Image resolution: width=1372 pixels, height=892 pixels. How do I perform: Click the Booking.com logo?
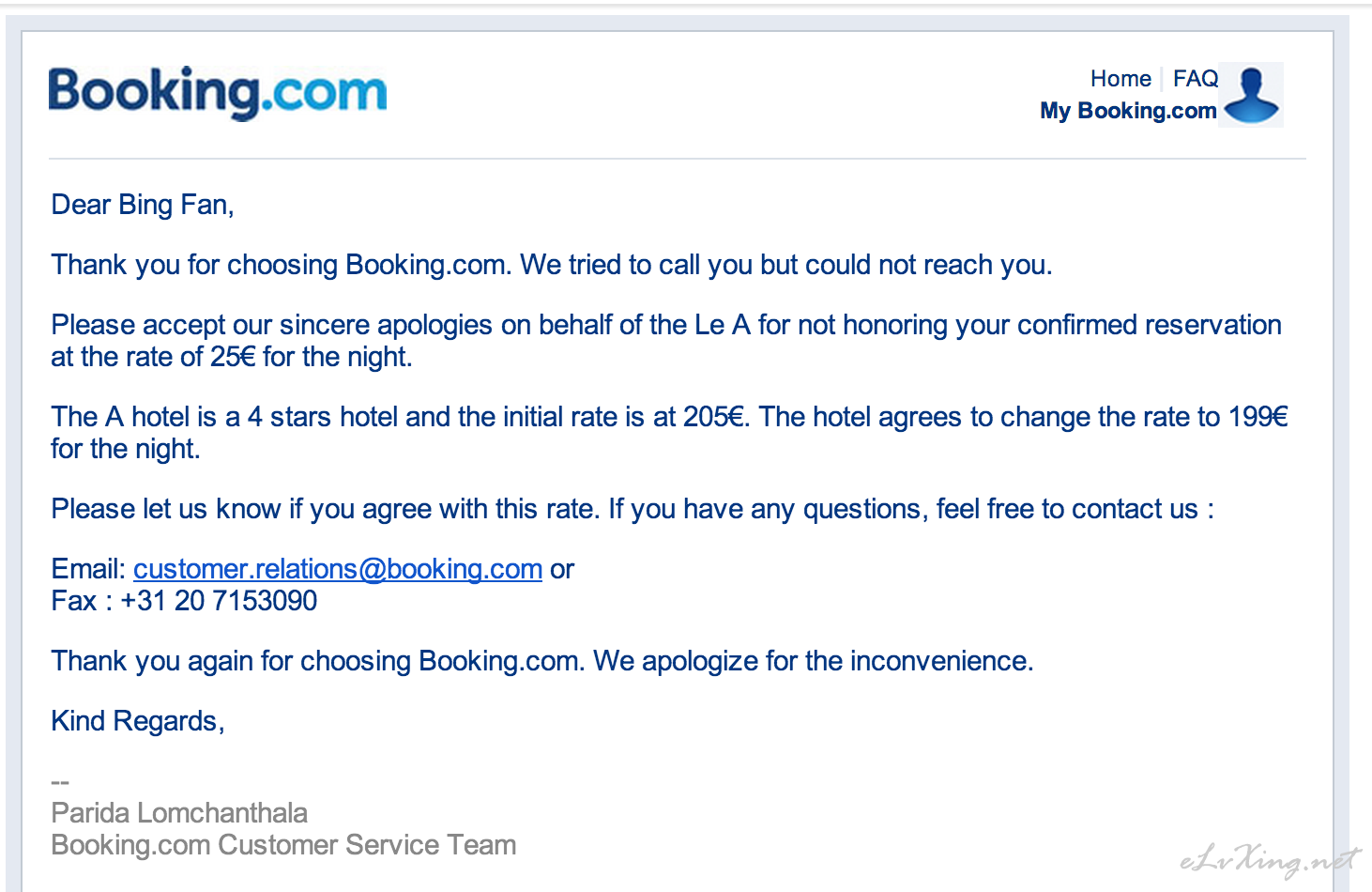click(x=217, y=93)
